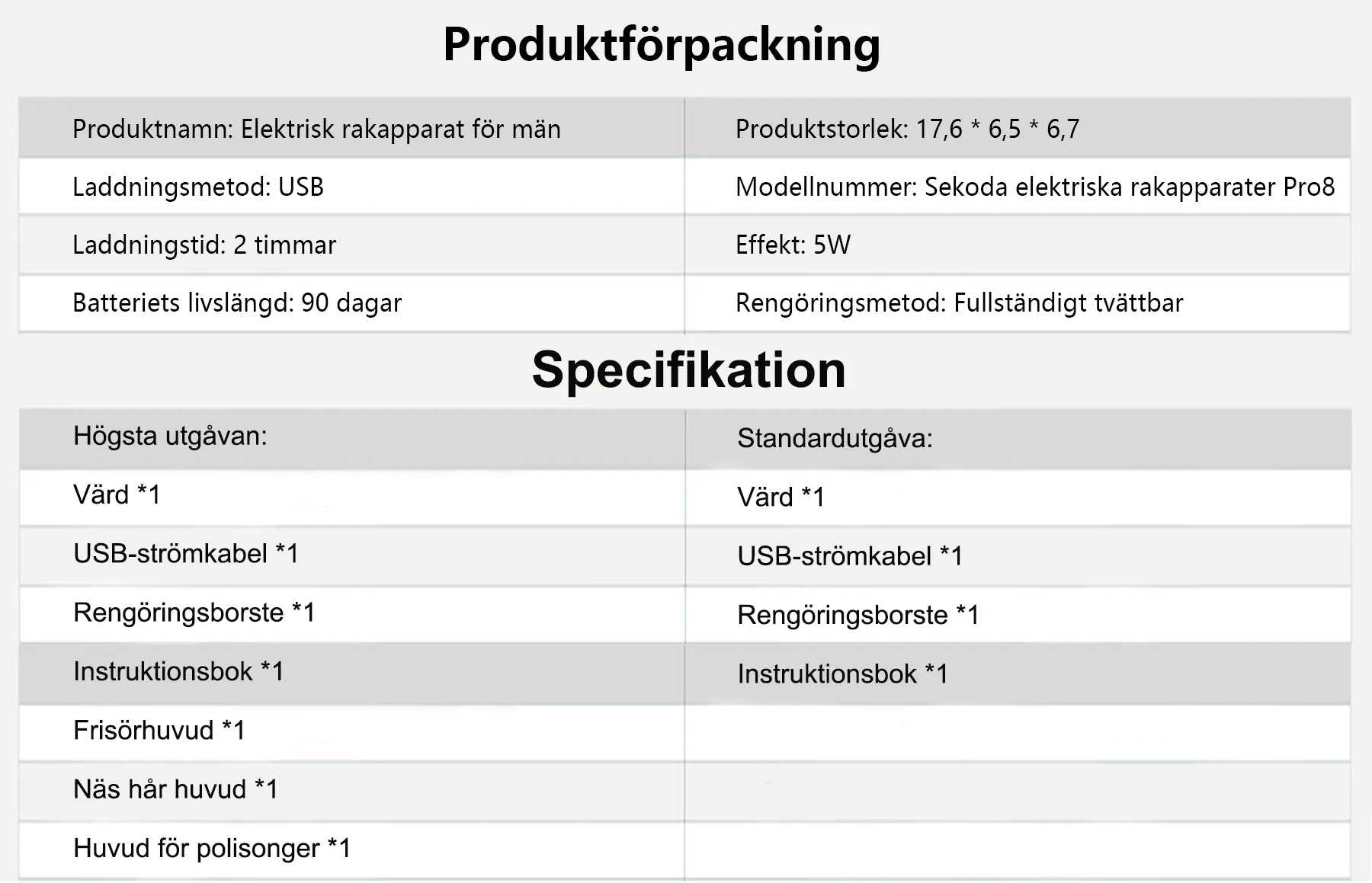Click Instruktionsbok *1 under Högsta utgåvan
Image resolution: width=1372 pixels, height=883 pixels.
pos(178,672)
